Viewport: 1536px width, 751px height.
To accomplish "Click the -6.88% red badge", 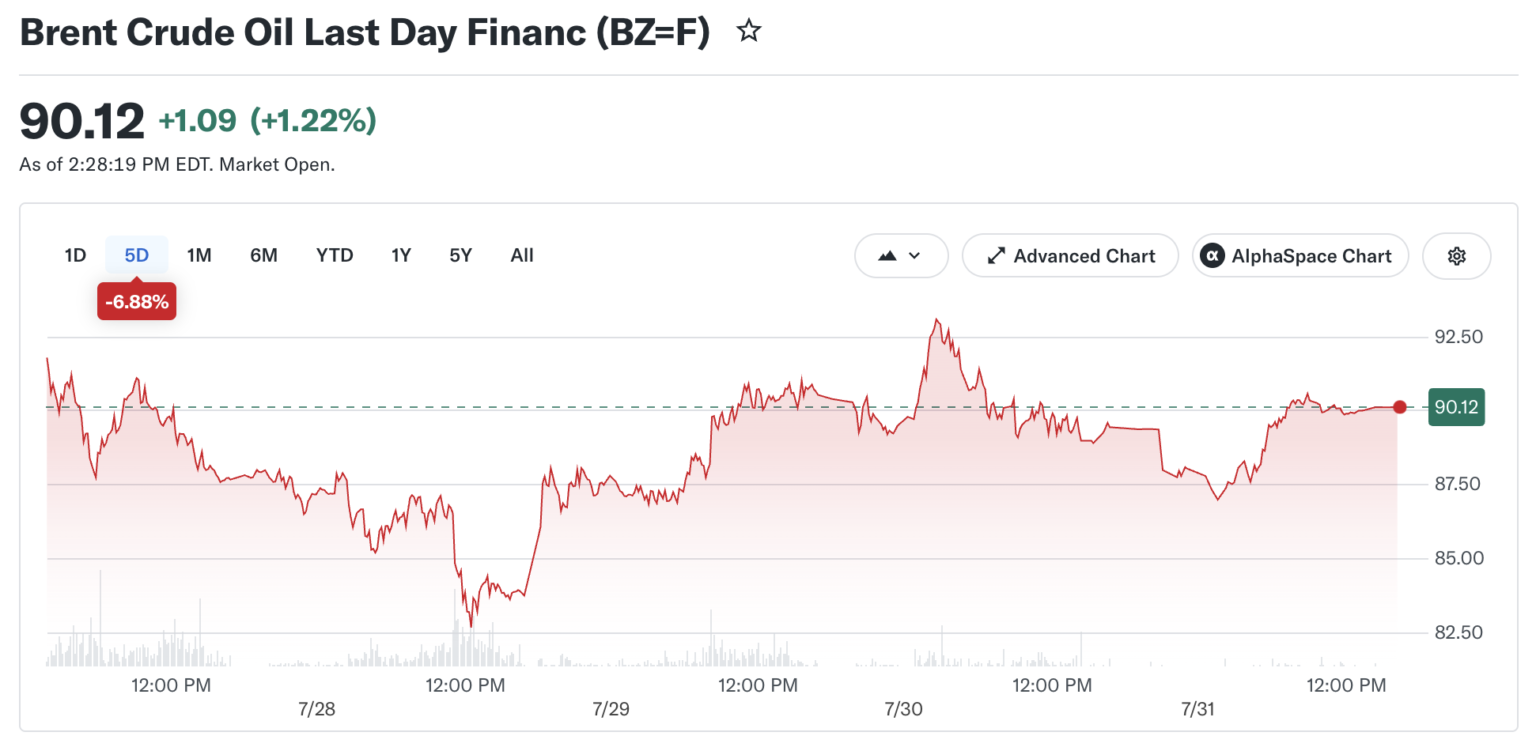I will pyautogui.click(x=137, y=301).
